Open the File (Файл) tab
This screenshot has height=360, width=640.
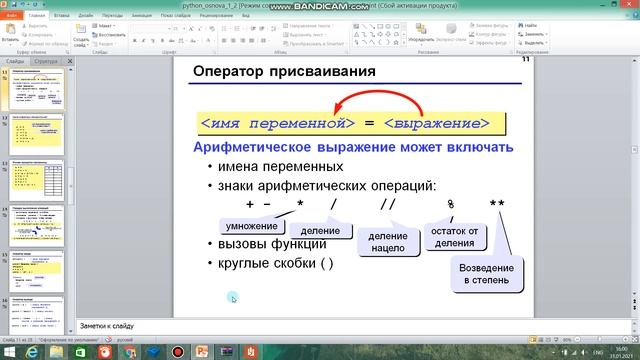coord(11,16)
